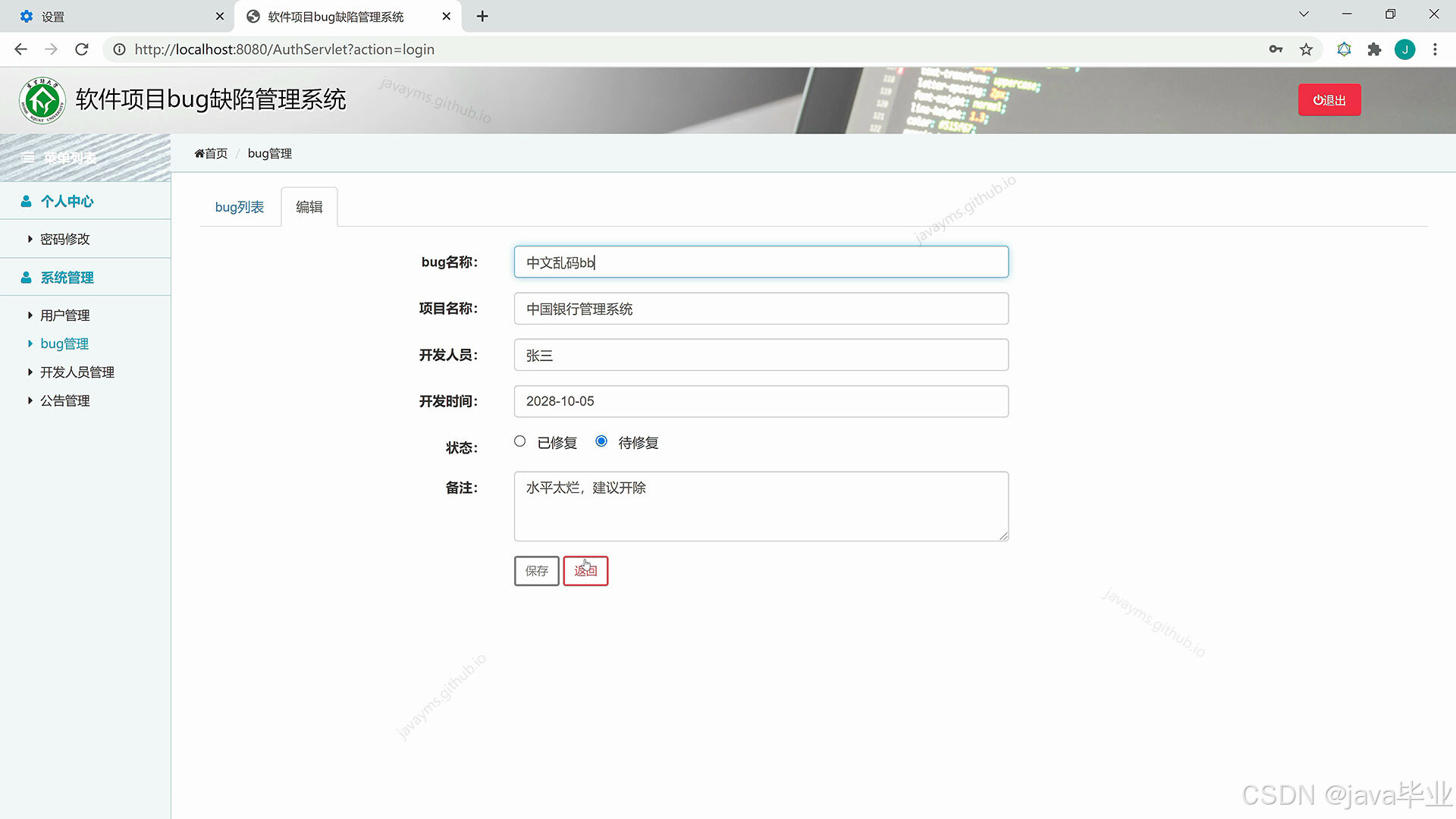
Task: Click the university logo in header
Action: (x=42, y=100)
